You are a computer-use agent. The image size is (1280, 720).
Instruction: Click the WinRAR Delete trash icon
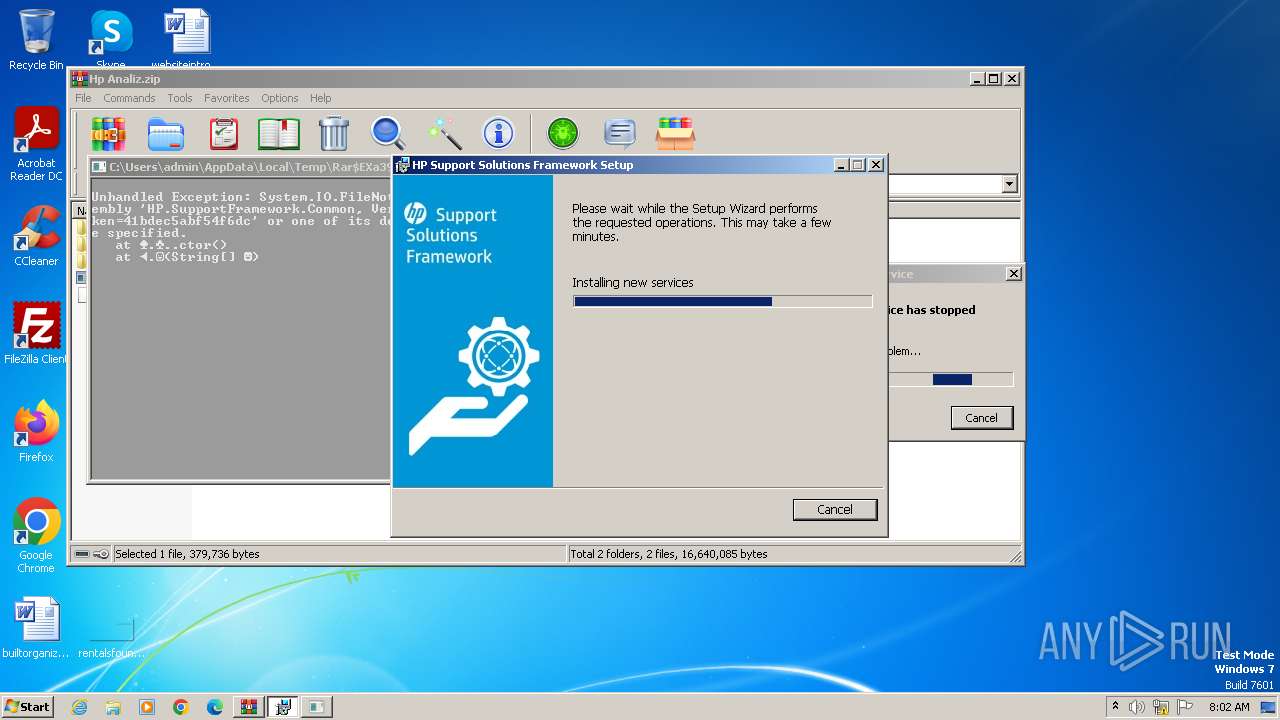click(x=333, y=132)
